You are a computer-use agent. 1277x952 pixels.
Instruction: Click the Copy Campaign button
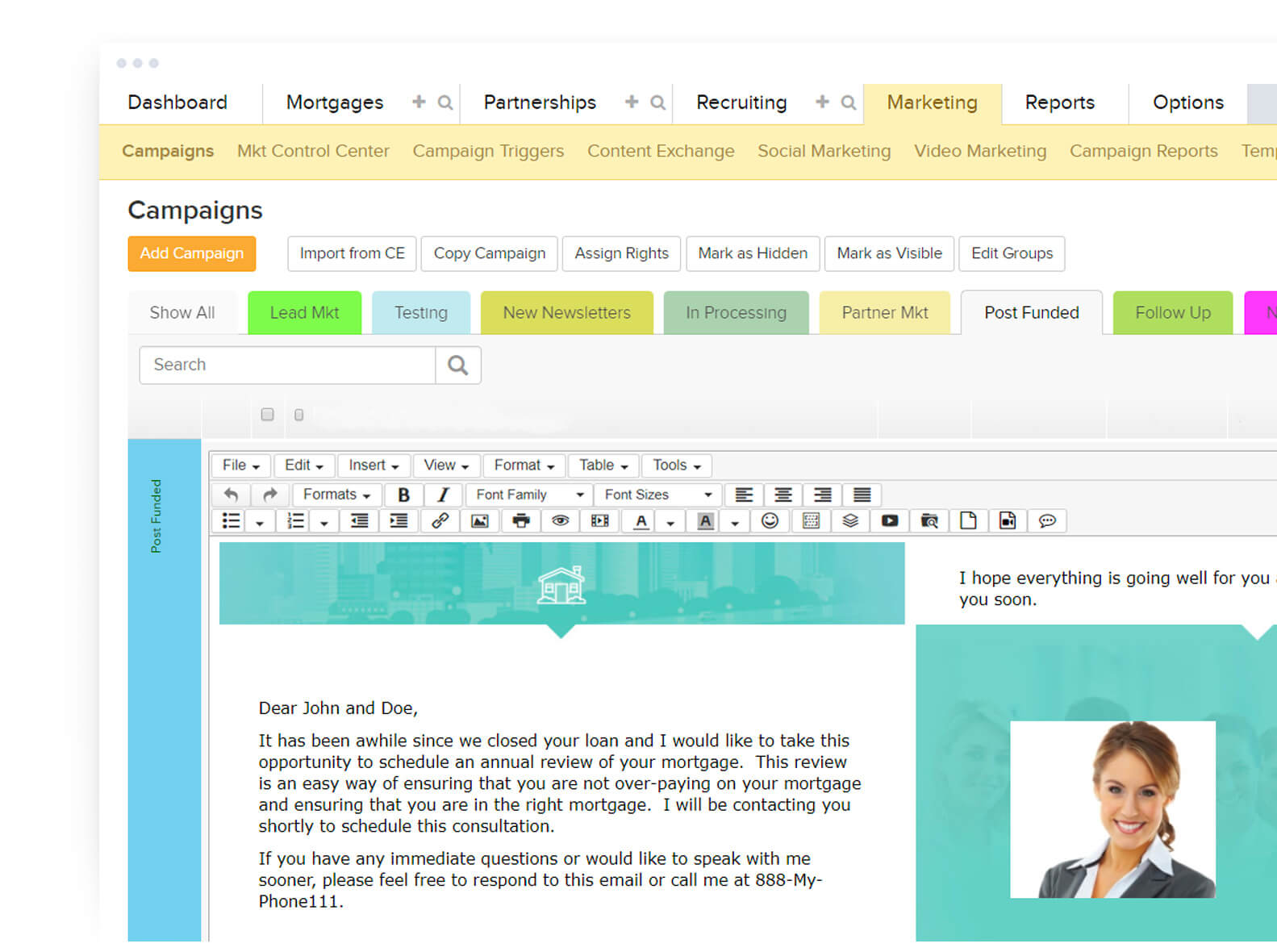[489, 253]
